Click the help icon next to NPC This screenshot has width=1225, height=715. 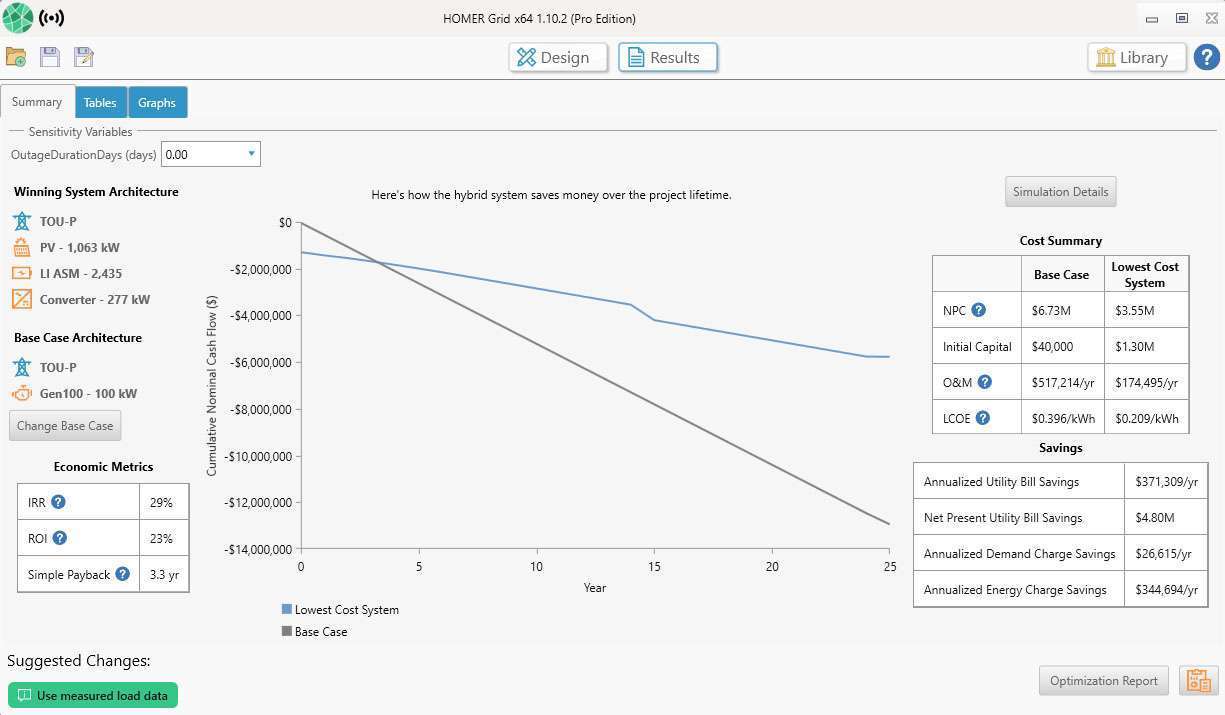(x=979, y=310)
